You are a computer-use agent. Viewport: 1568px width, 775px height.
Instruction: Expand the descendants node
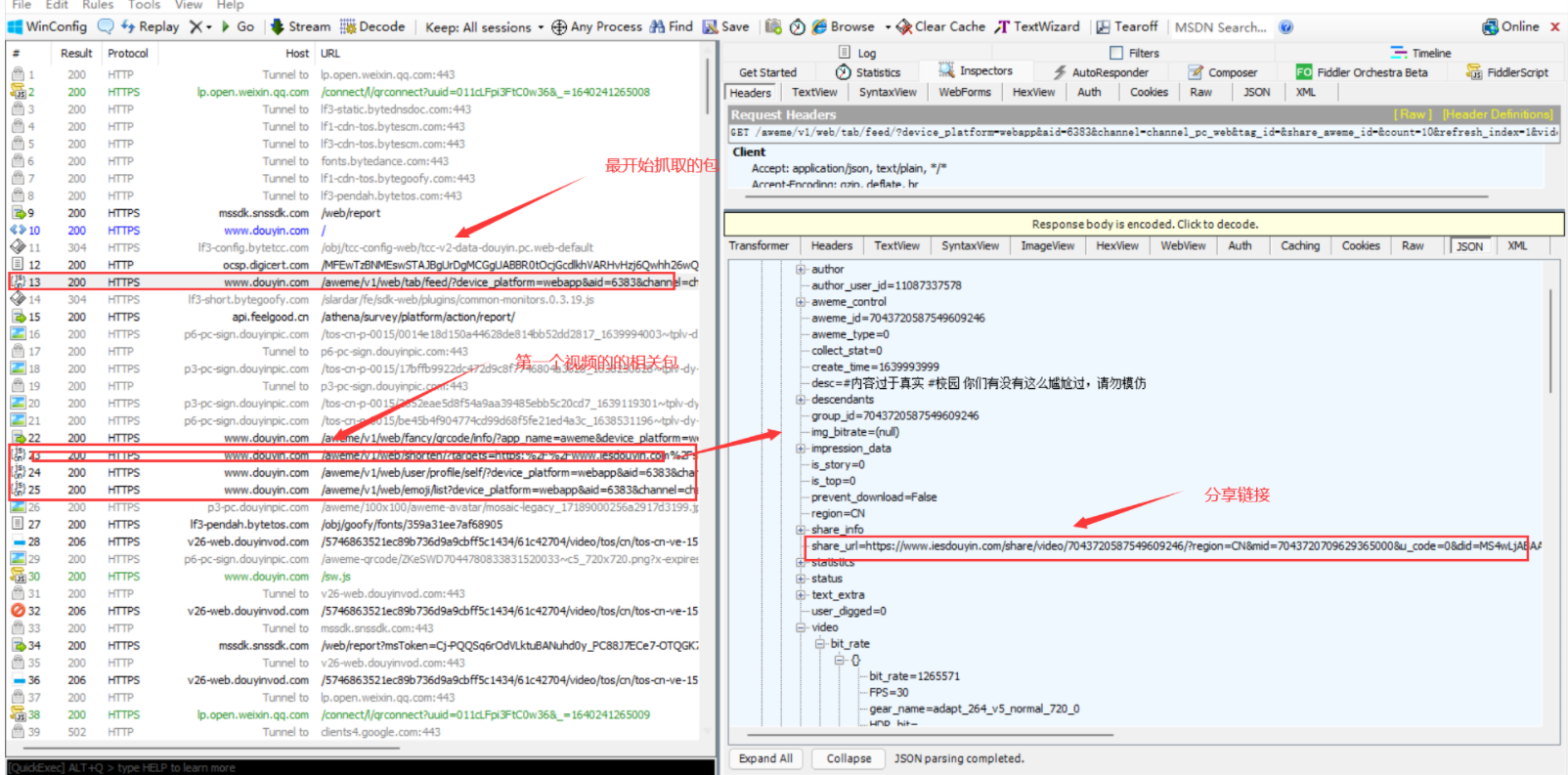[801, 400]
